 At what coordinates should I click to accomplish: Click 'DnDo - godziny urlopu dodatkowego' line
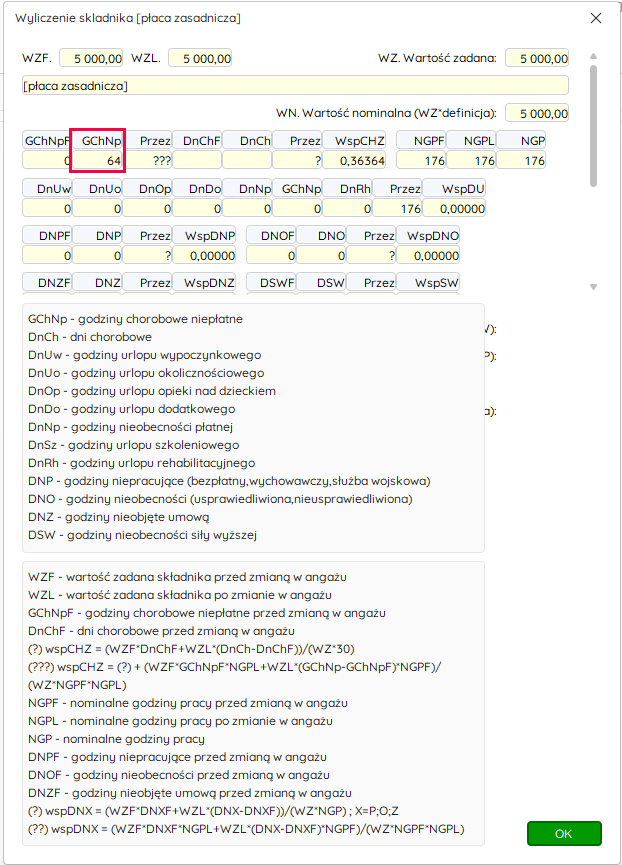tap(132, 409)
